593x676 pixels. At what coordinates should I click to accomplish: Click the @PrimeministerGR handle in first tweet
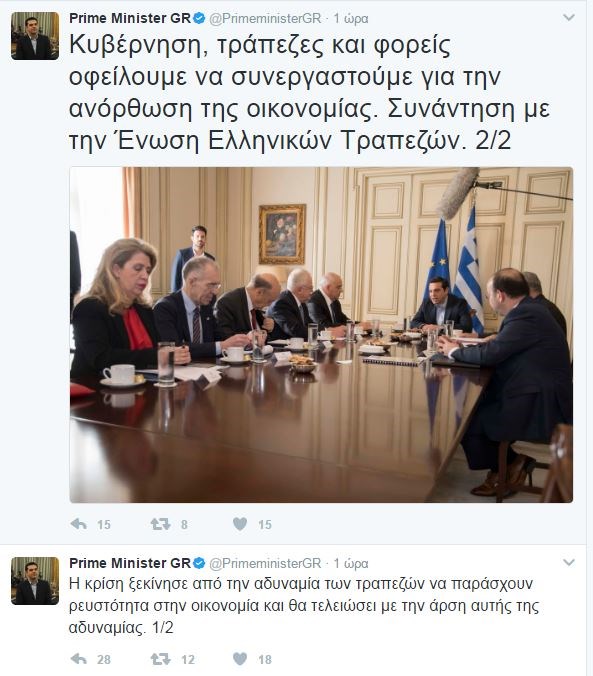click(265, 19)
